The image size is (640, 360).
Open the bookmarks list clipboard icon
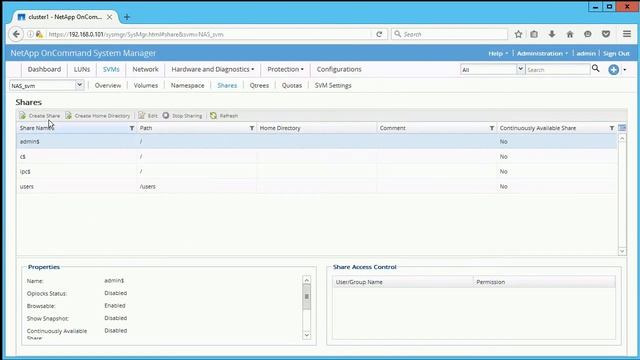534,34
